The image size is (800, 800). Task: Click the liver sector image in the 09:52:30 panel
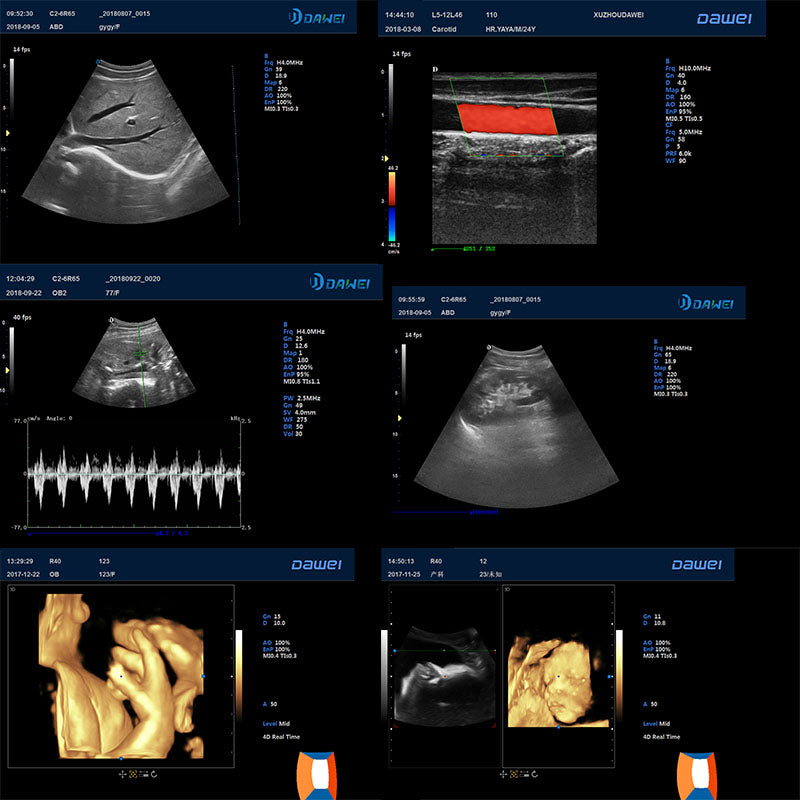(126, 141)
